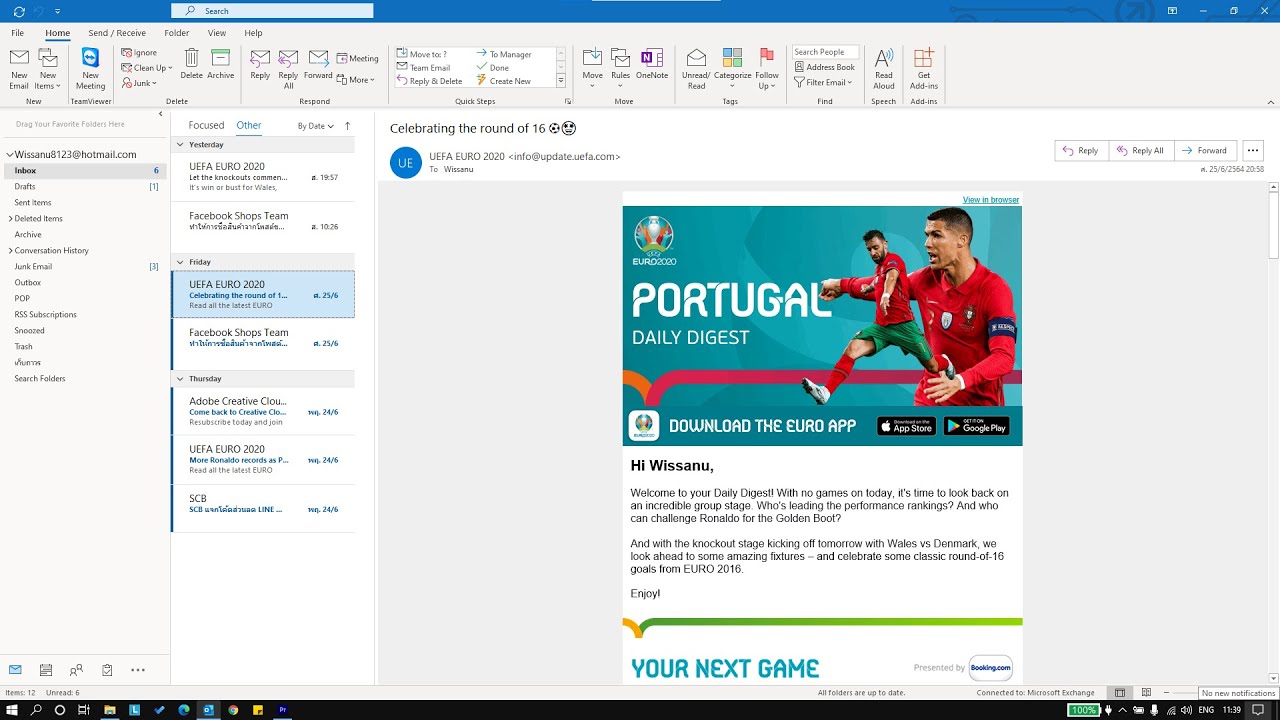Click the Ignore conversation button
Screen dimensions: 1280x720
point(139,52)
